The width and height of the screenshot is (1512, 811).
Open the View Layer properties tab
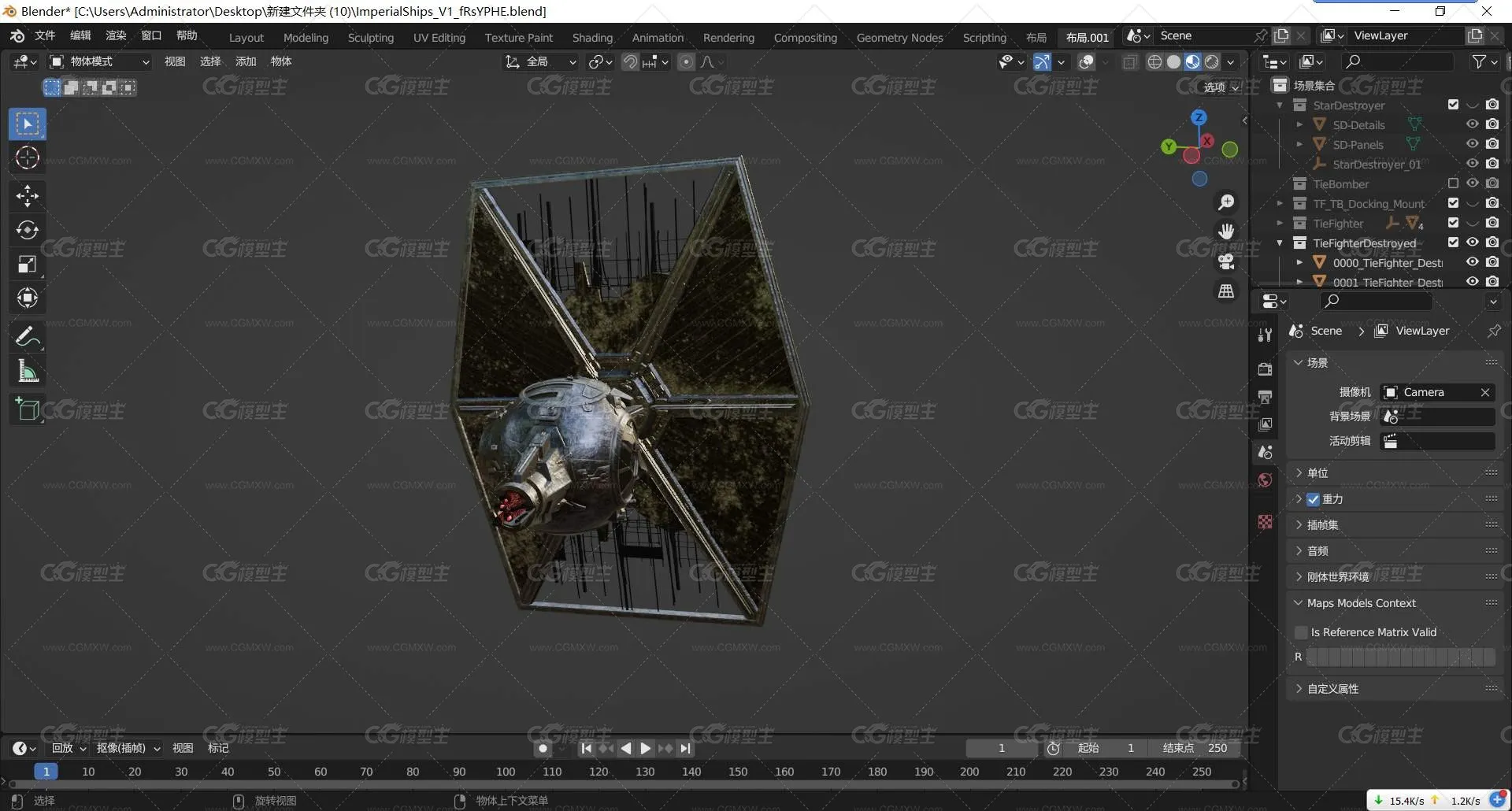pos(1265,424)
